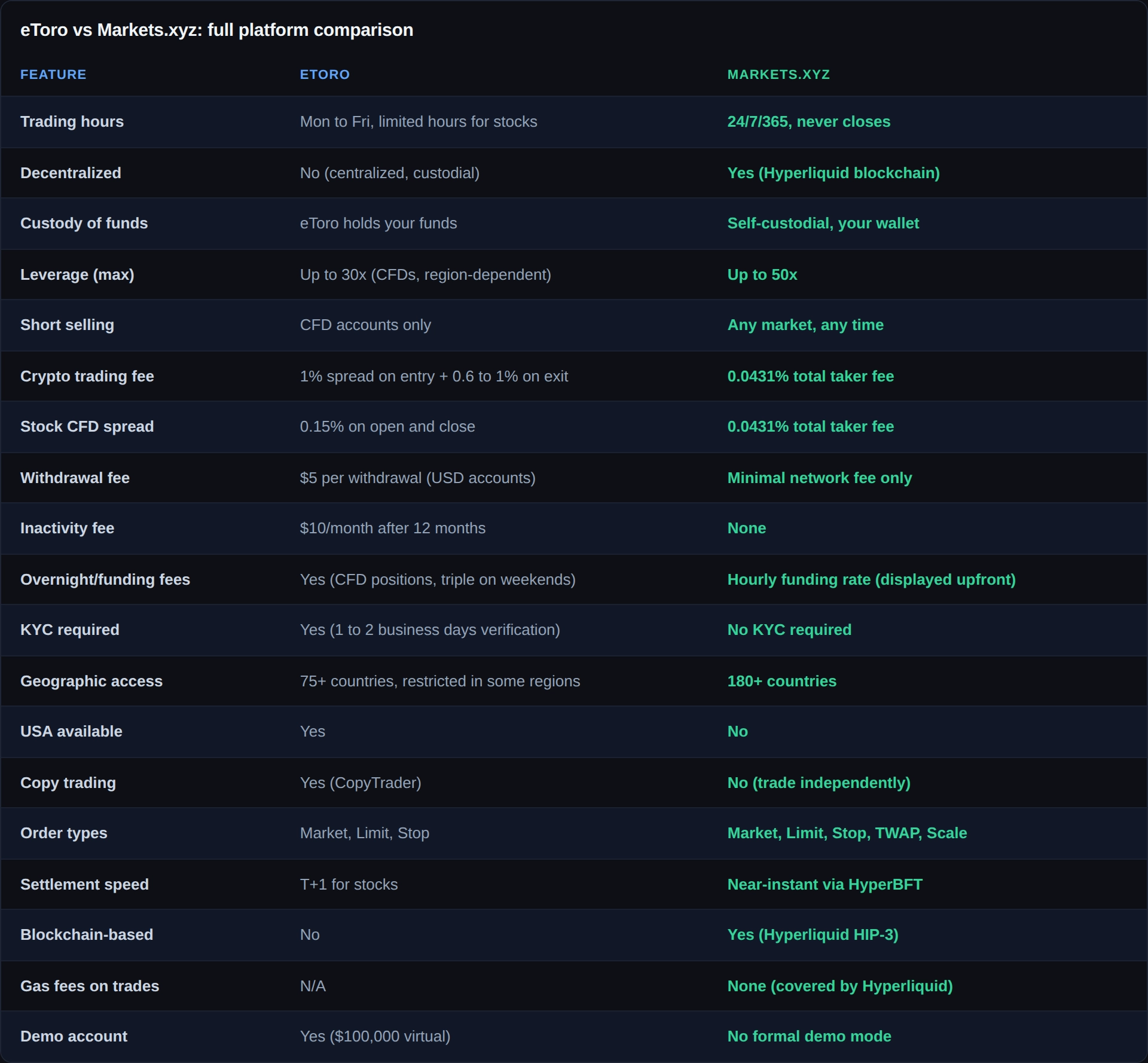The width and height of the screenshot is (1148, 1063).
Task: Click 'Yes (1 to 2 business days verification)'
Action: tap(429, 630)
